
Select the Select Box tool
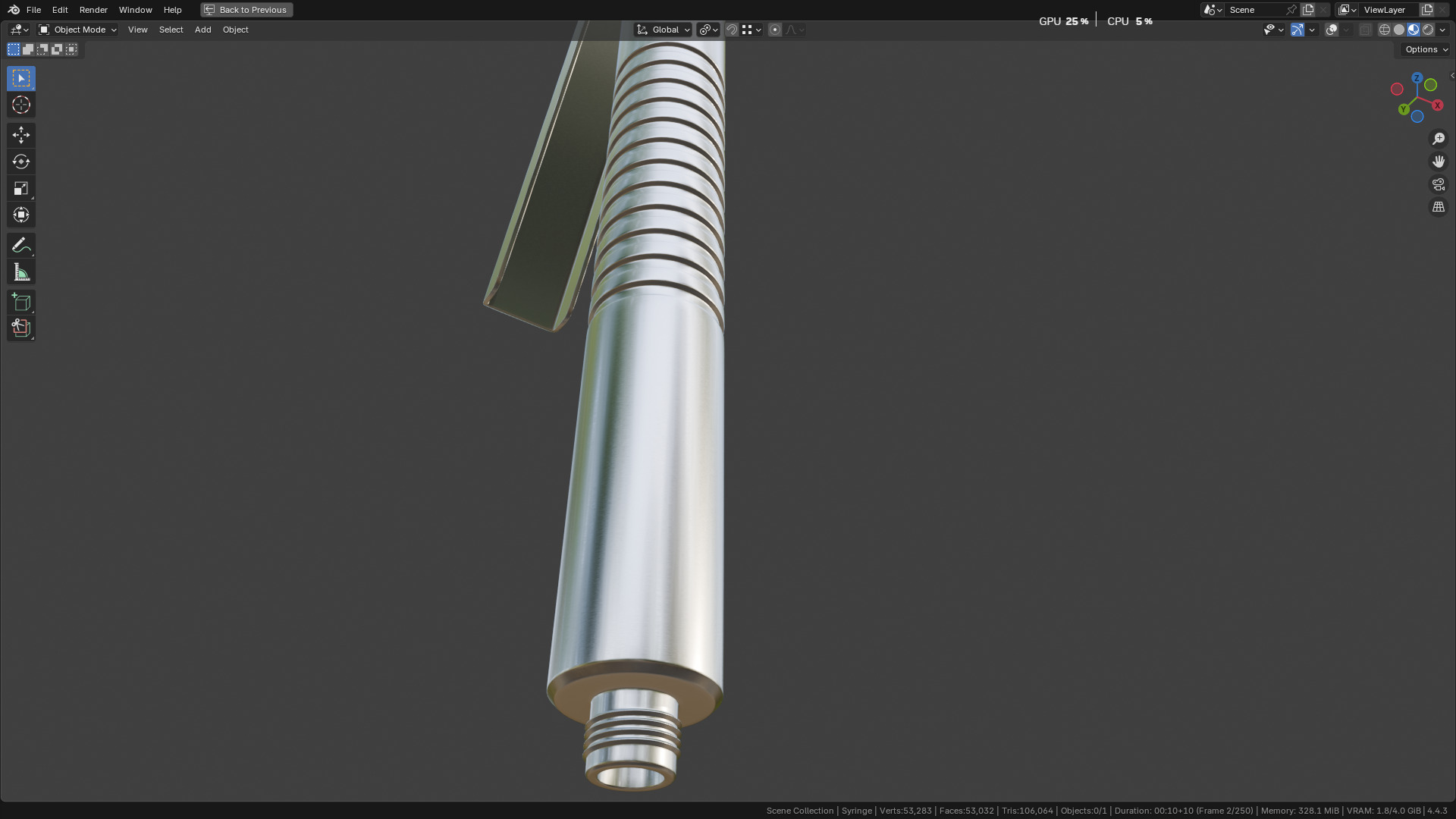tap(21, 78)
